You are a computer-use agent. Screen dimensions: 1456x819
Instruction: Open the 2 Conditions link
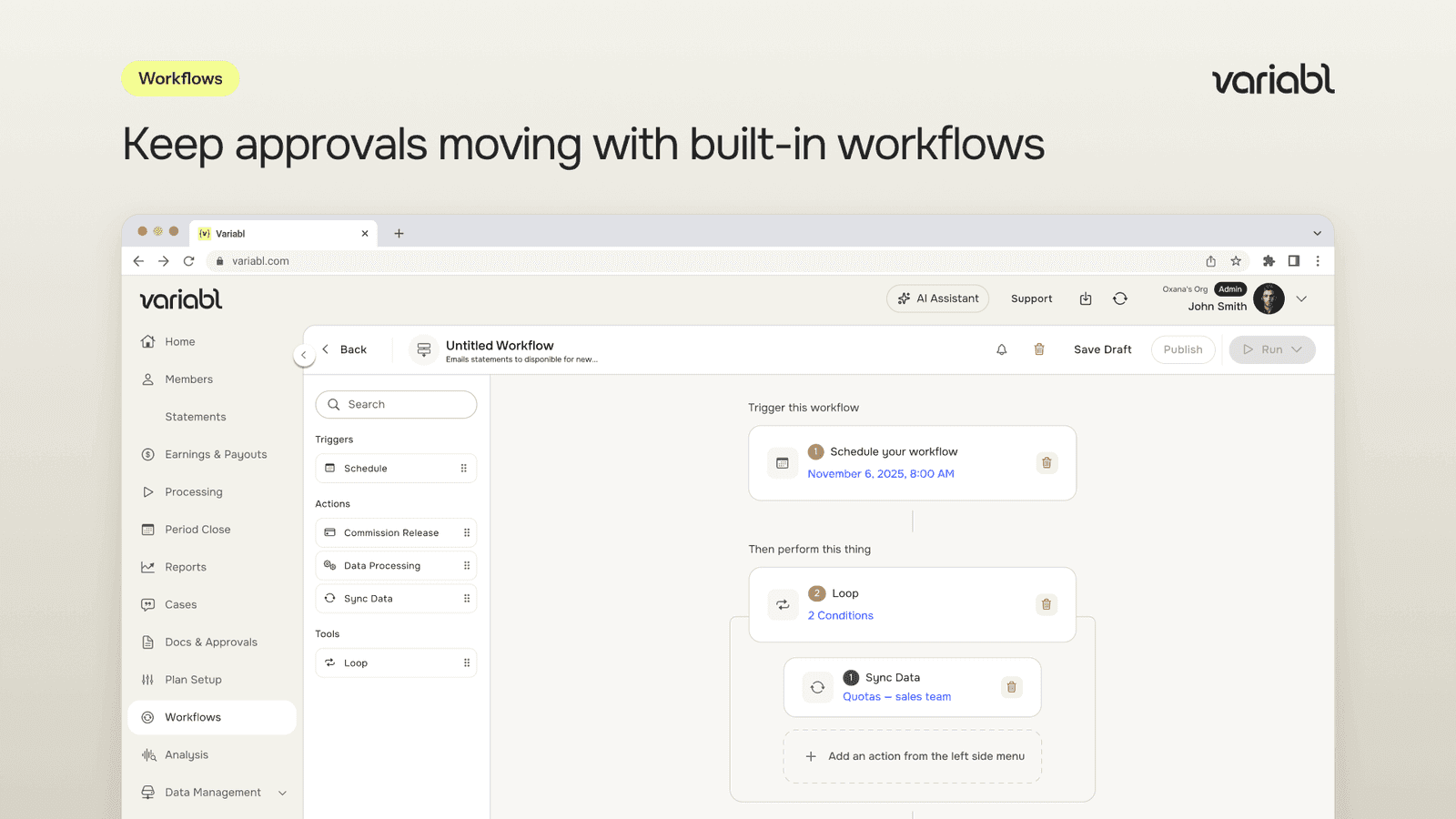click(841, 616)
